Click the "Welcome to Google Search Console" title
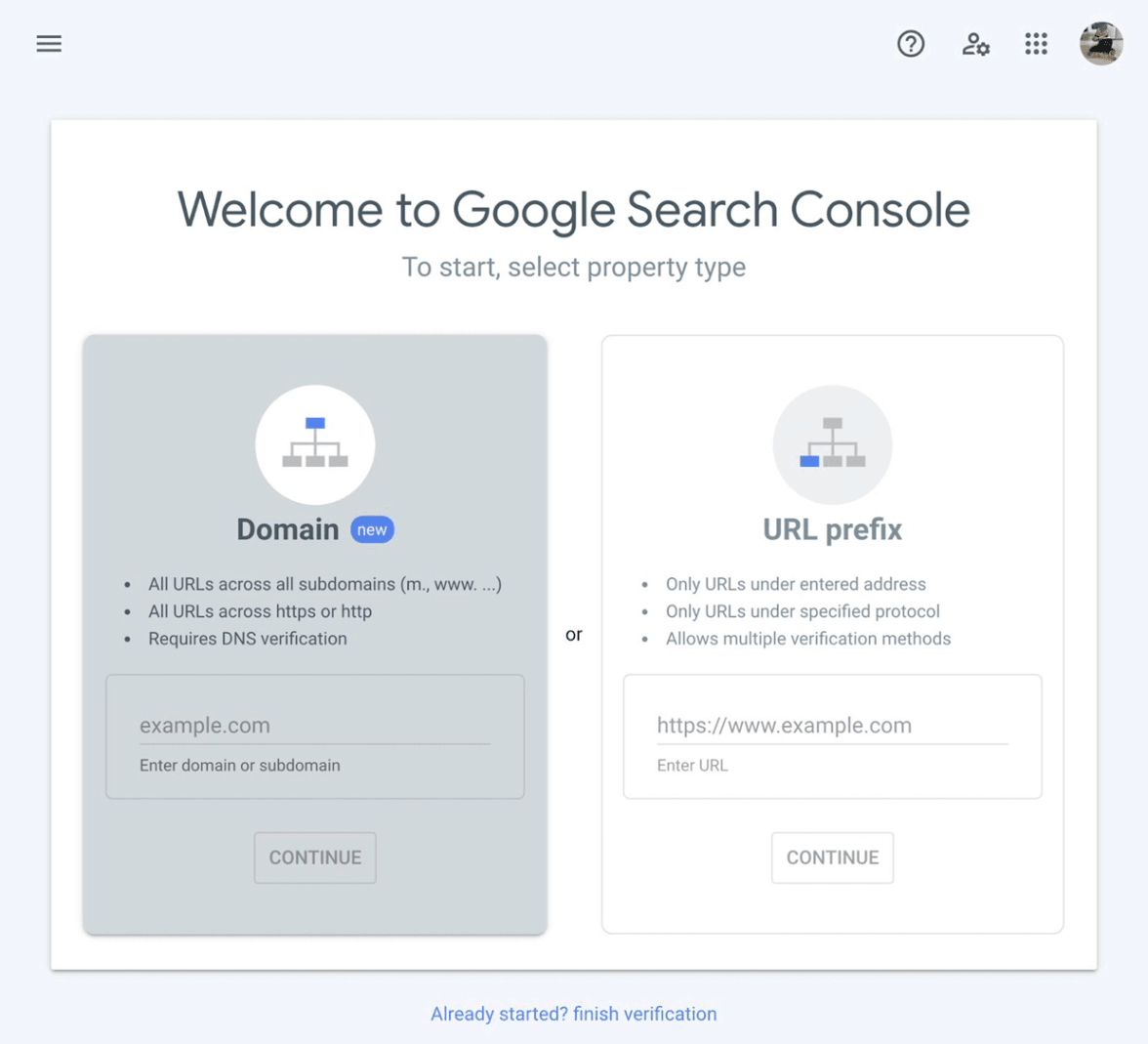The image size is (1148, 1044). 574,210
